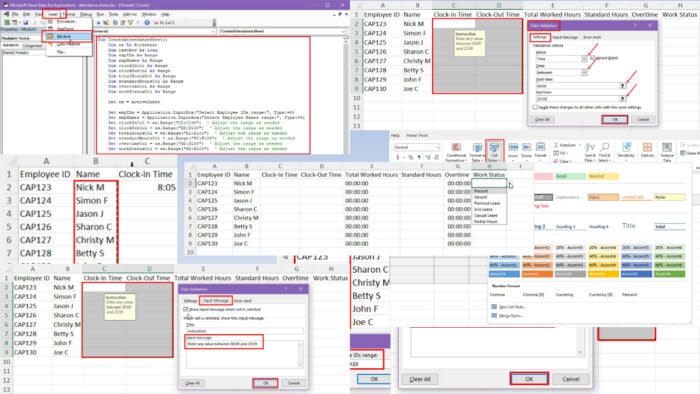Open the Insert menu in VBA editor
The height and width of the screenshot is (394, 700).
[54, 14]
